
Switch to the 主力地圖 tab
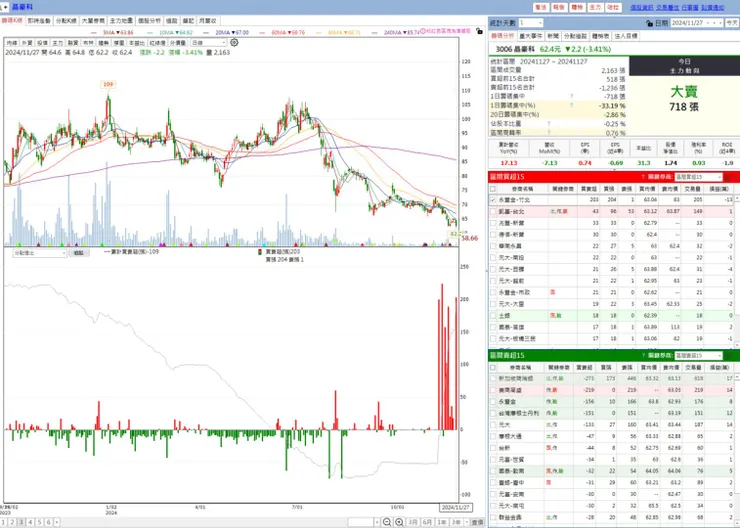pyautogui.click(x=121, y=21)
